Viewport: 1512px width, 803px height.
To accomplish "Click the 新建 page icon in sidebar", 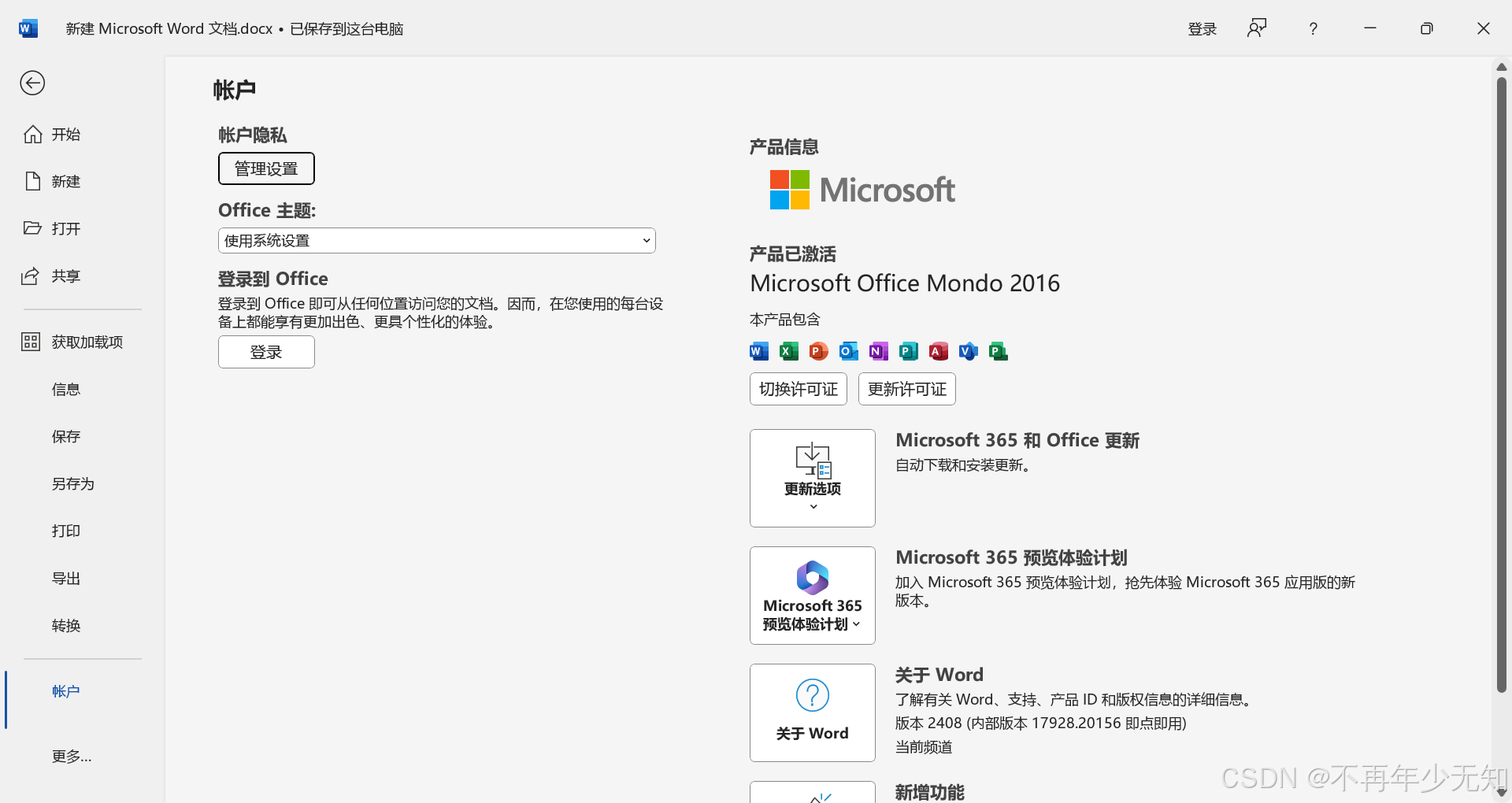I will (32, 181).
